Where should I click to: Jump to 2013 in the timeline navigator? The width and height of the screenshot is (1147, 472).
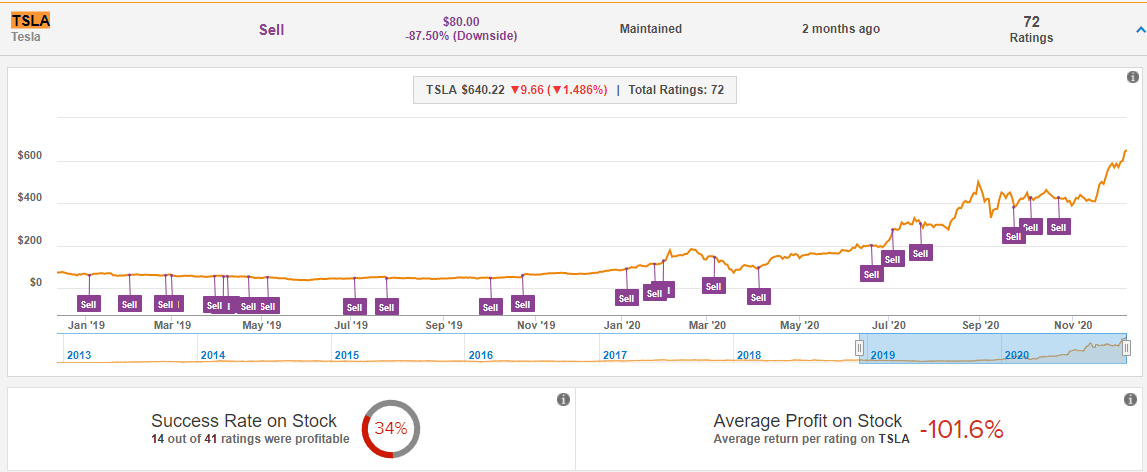tap(79, 355)
